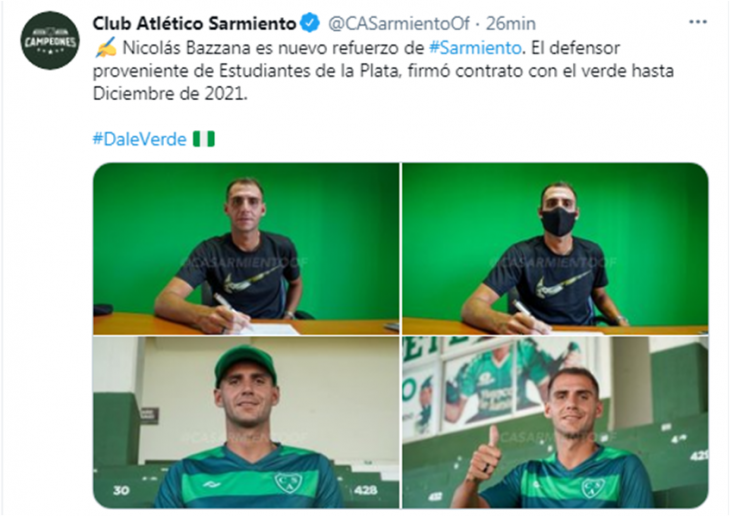Click the CSA crest on green cap player's jersey

pos(288,483)
